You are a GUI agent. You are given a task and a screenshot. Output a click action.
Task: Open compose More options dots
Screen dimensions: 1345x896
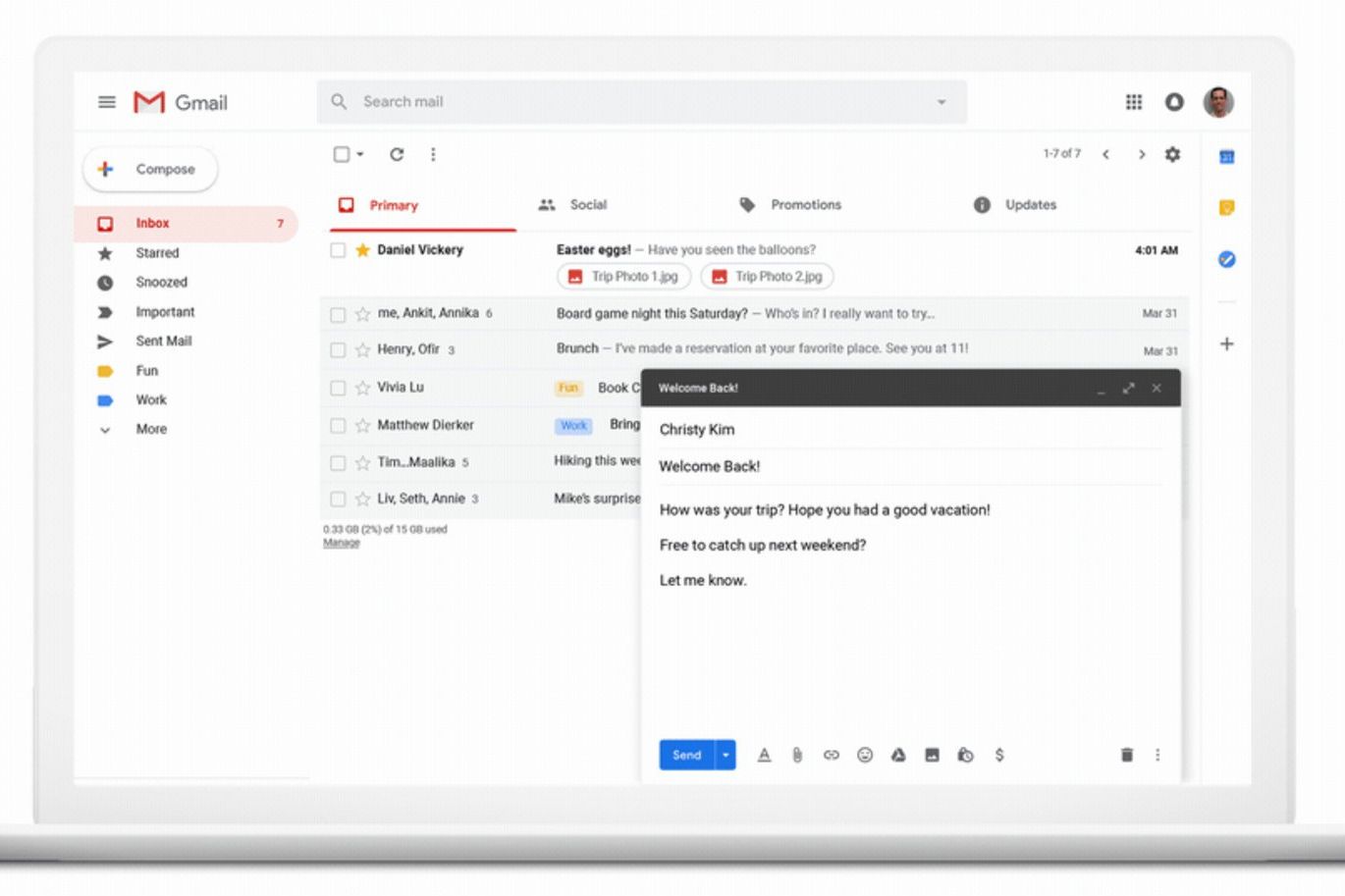coord(1157,755)
